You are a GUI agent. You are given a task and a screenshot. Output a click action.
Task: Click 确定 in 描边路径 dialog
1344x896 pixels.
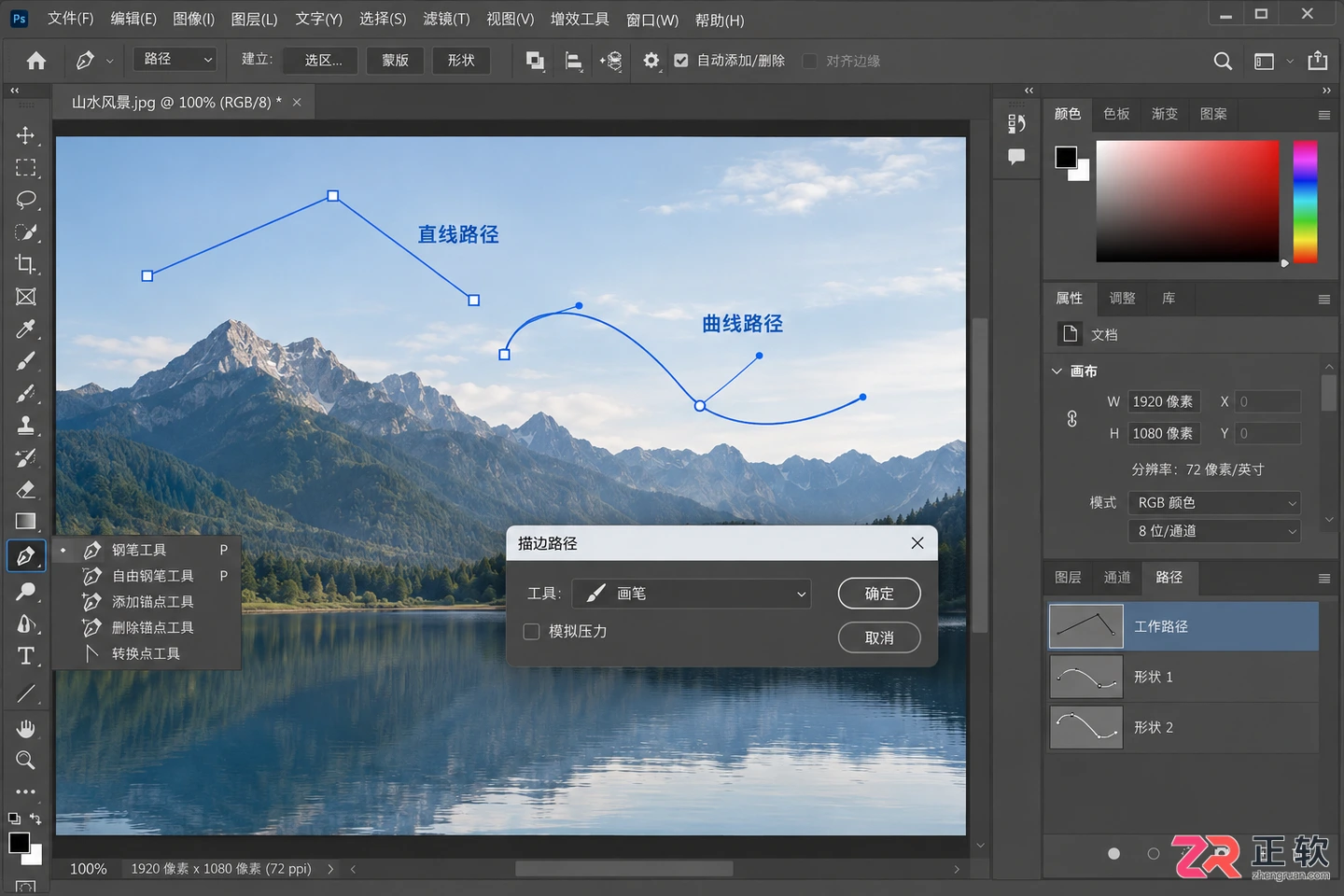click(879, 594)
